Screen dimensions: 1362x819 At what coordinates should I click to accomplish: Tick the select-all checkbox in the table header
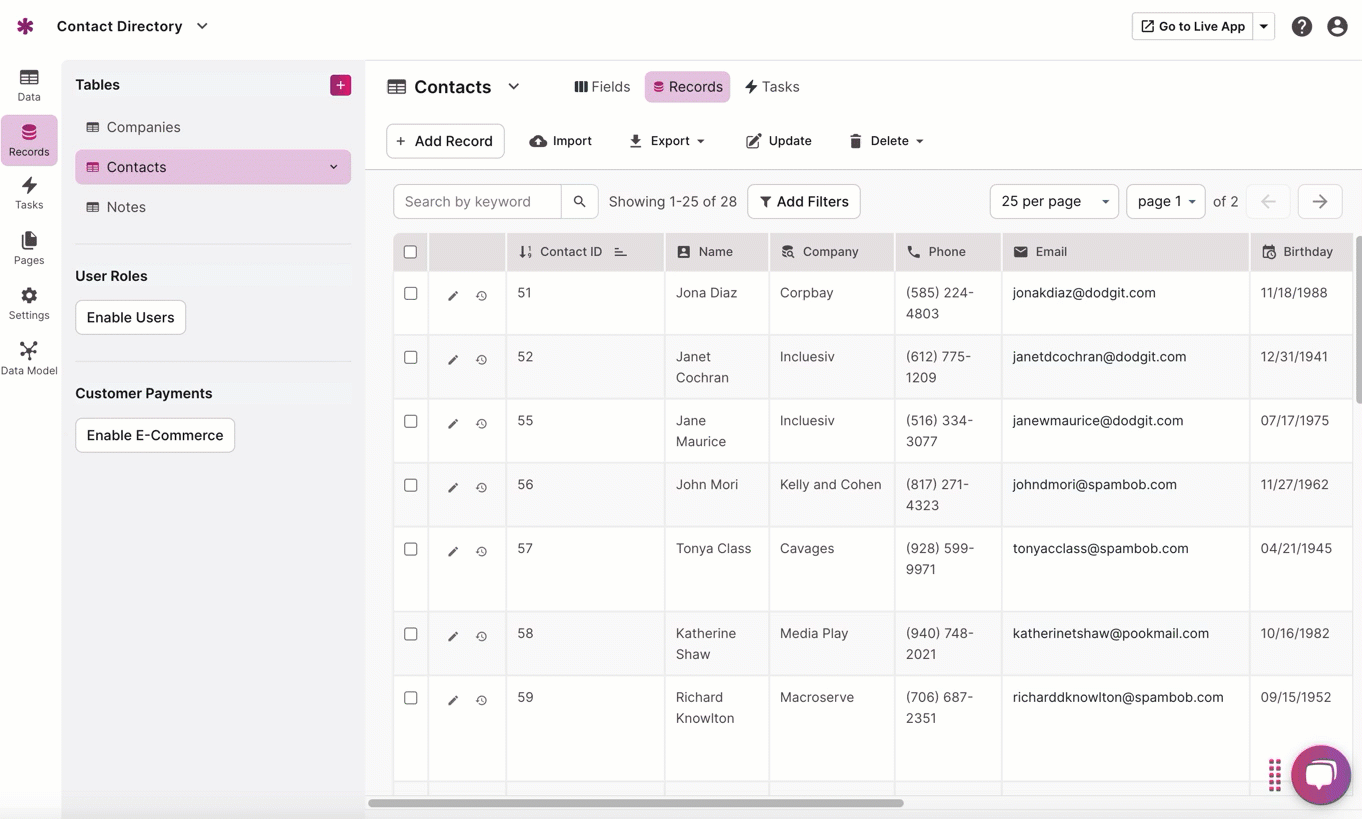point(410,252)
